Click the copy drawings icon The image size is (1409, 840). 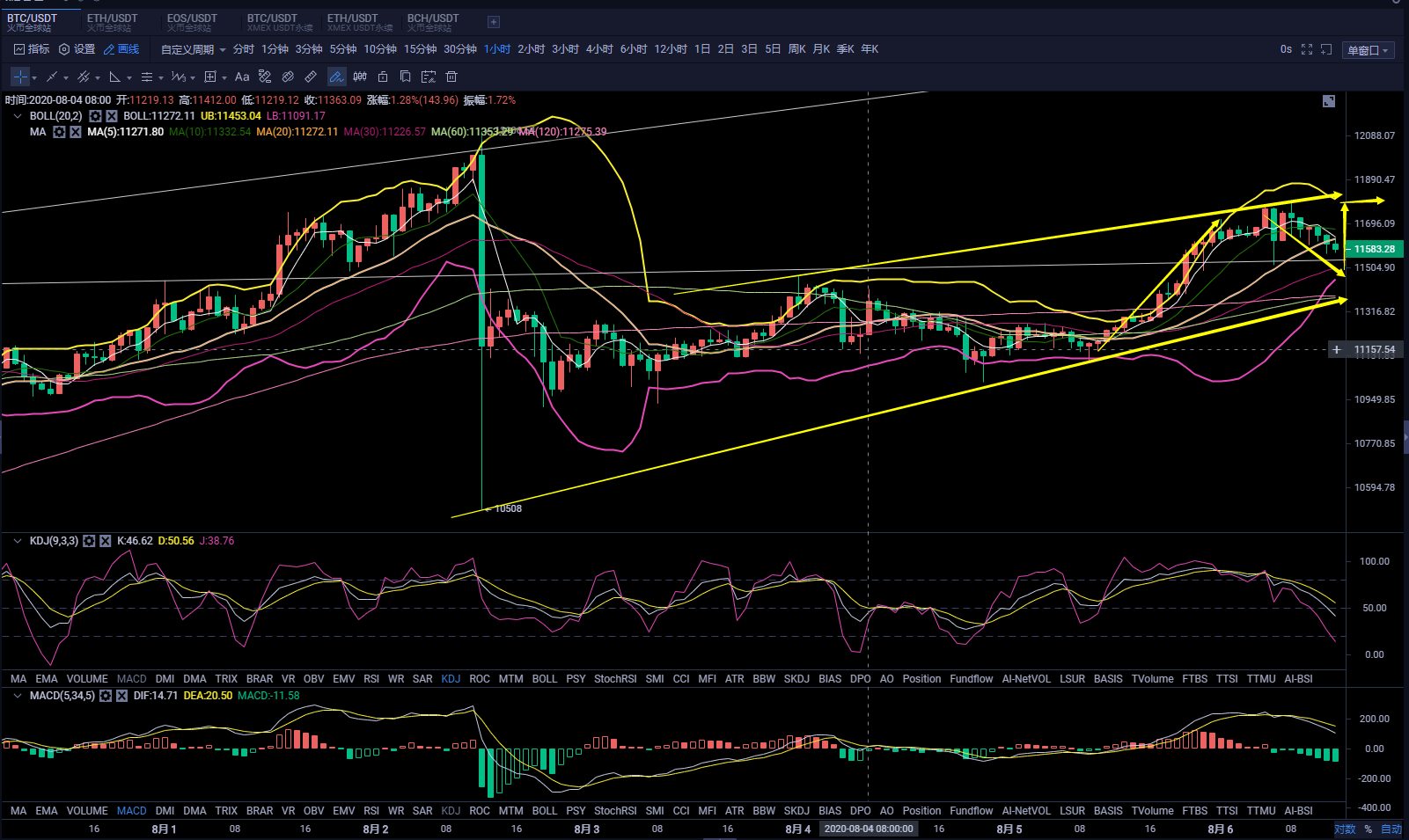[406, 77]
